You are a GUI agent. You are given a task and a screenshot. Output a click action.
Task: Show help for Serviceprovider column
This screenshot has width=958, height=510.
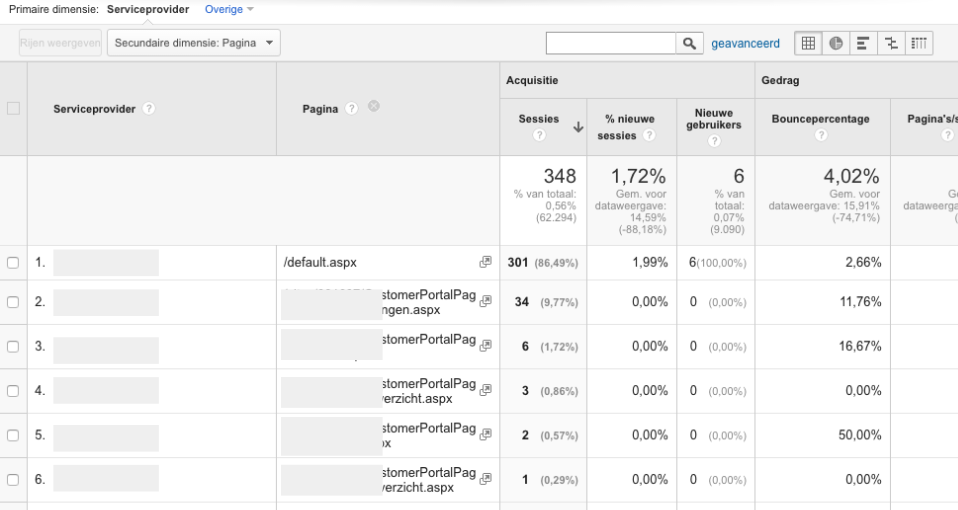pos(148,109)
